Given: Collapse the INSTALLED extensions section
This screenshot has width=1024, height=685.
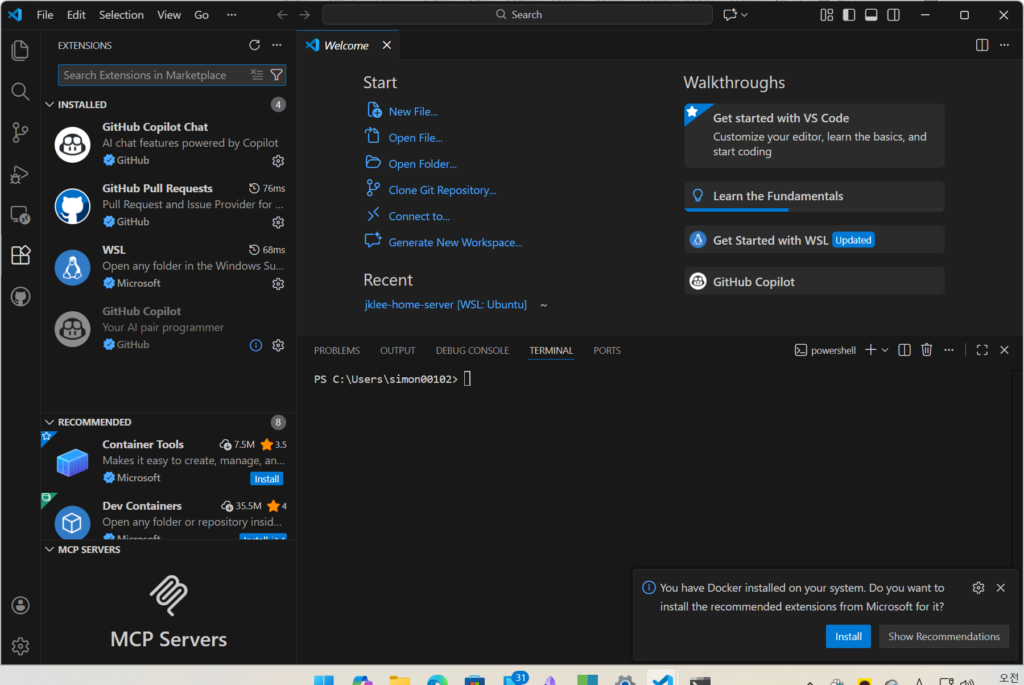Looking at the screenshot, I should [x=50, y=104].
